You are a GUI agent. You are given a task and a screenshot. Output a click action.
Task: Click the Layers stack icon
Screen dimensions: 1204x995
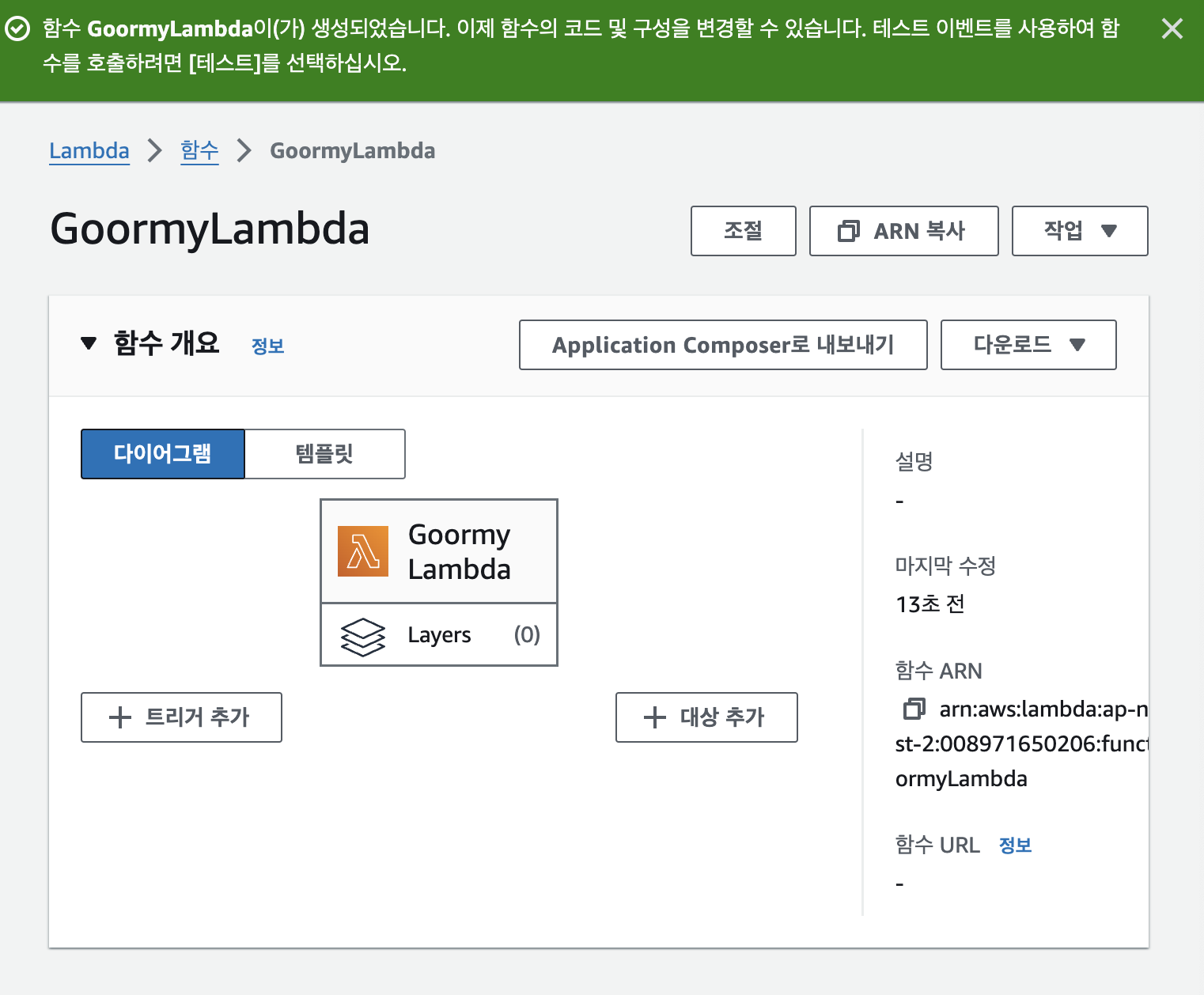coord(363,637)
